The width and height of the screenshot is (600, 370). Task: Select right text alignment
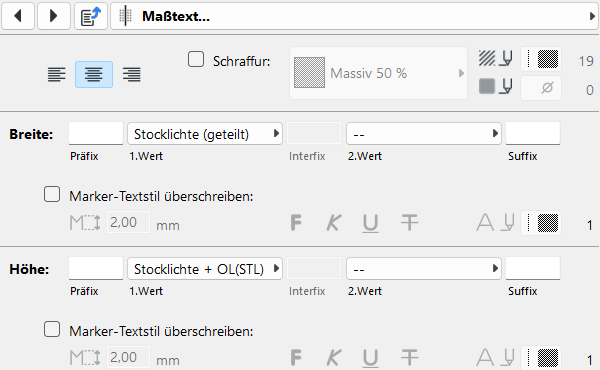(x=132, y=75)
